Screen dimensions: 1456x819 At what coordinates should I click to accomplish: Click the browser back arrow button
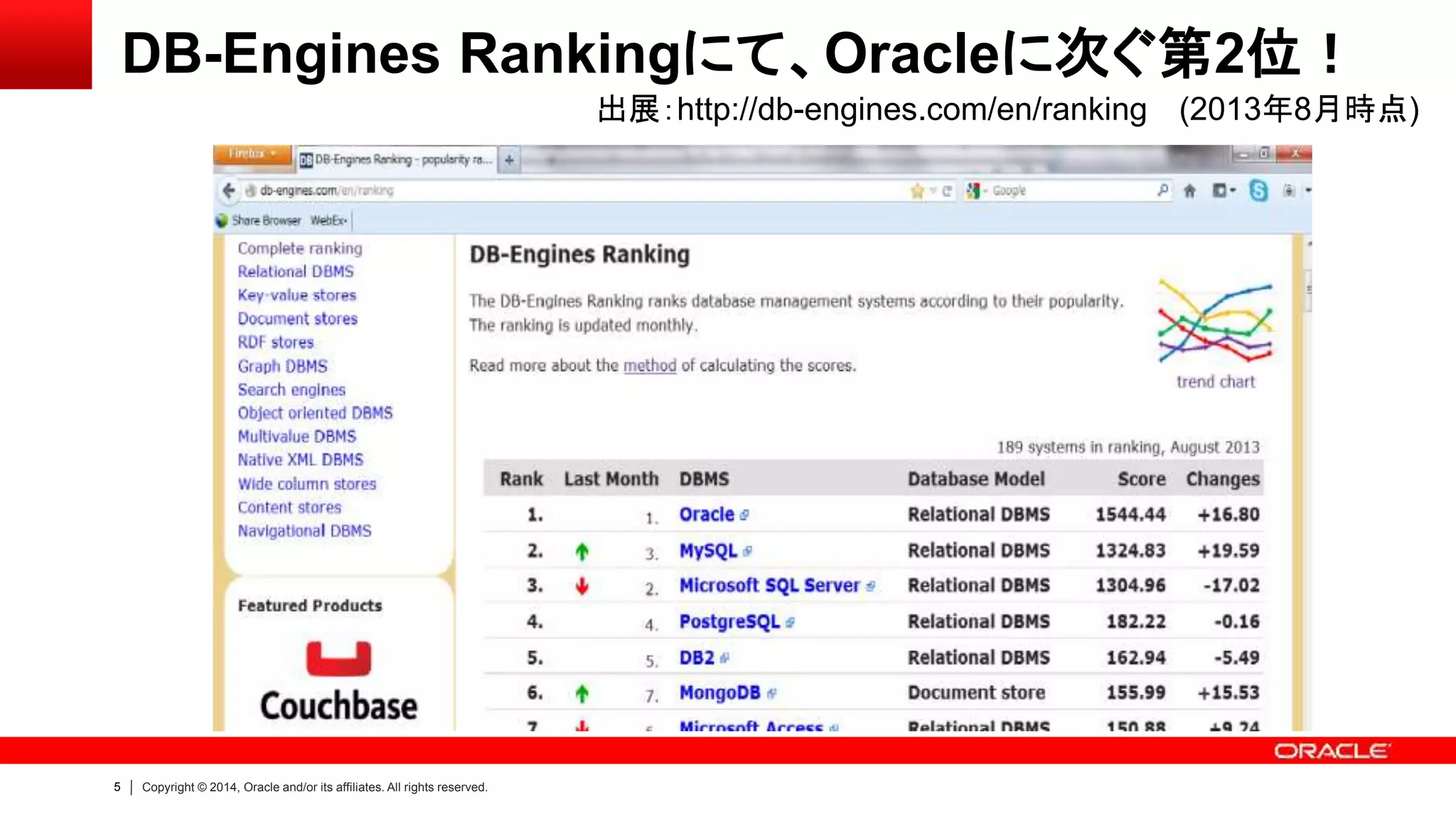click(x=228, y=191)
